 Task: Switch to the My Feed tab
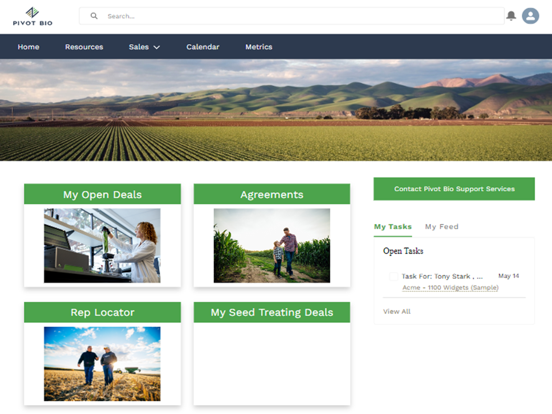(x=442, y=227)
